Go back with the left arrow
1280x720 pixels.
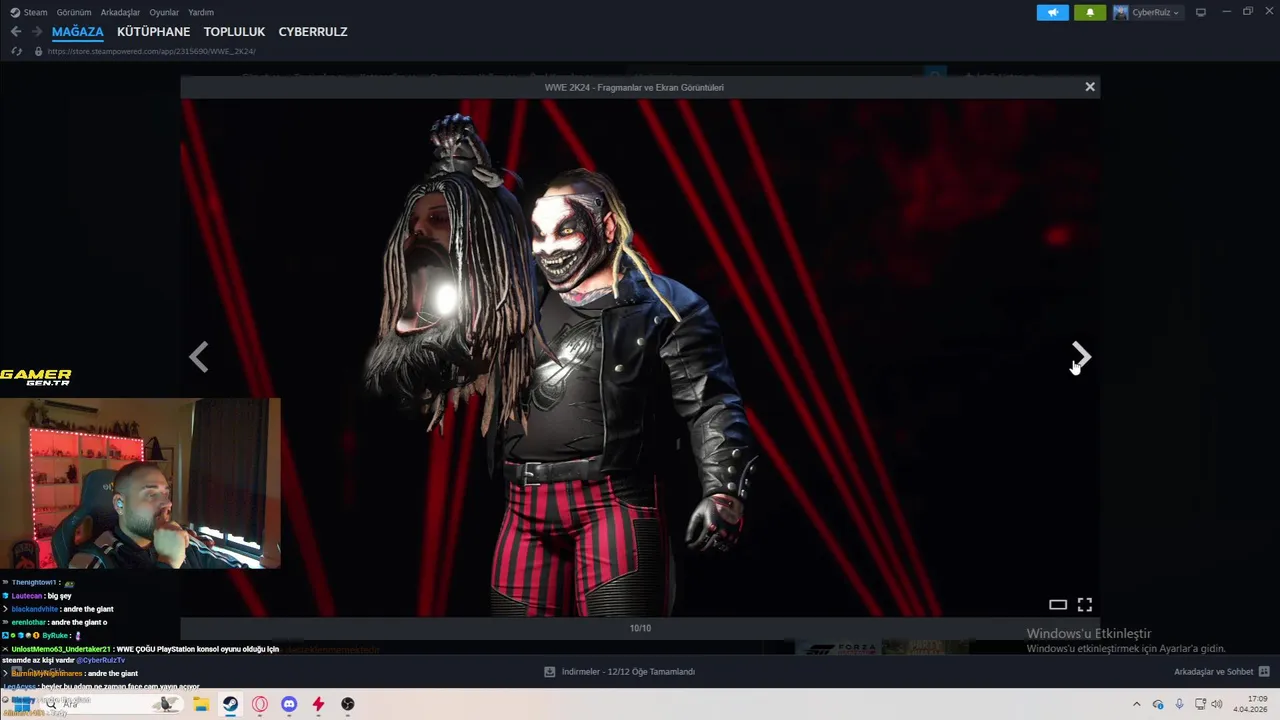[x=15, y=31]
